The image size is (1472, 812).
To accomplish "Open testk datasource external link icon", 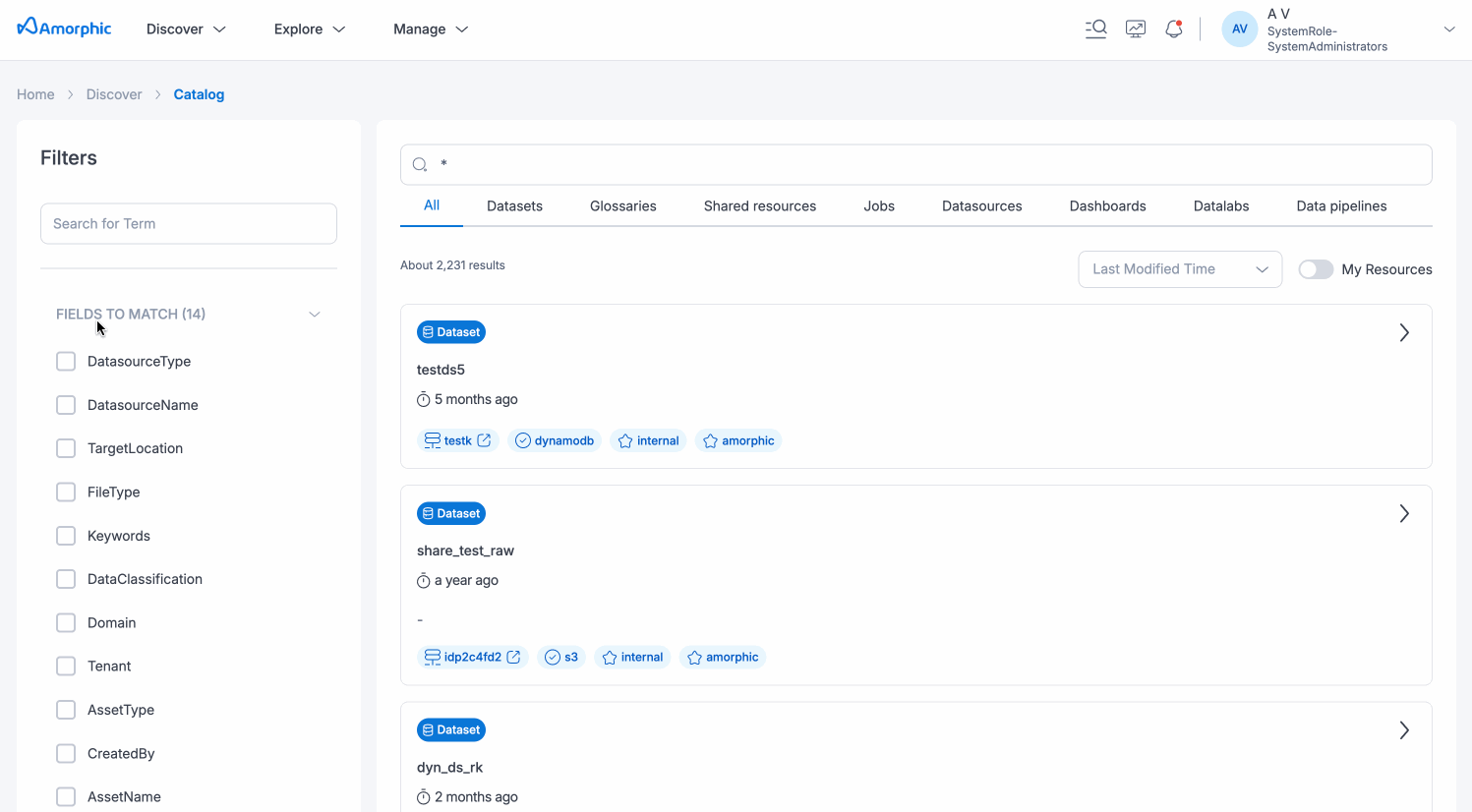I will tap(484, 440).
